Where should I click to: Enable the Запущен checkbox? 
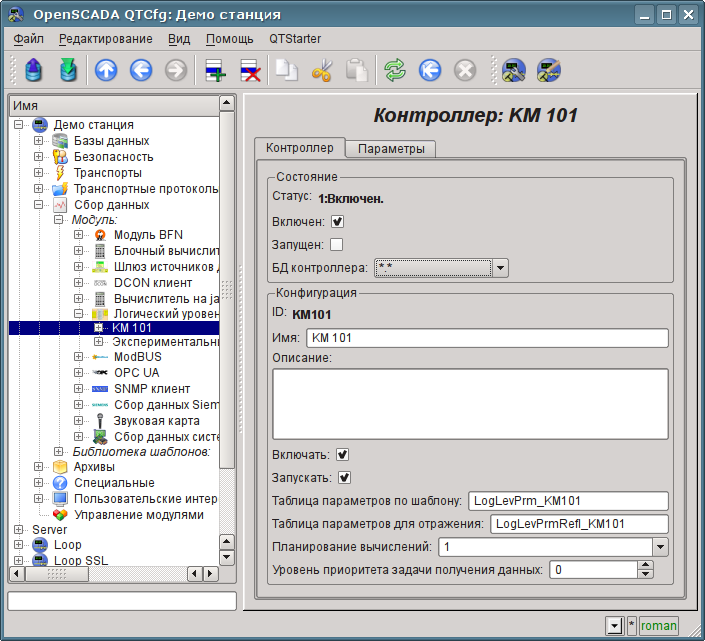(337, 244)
